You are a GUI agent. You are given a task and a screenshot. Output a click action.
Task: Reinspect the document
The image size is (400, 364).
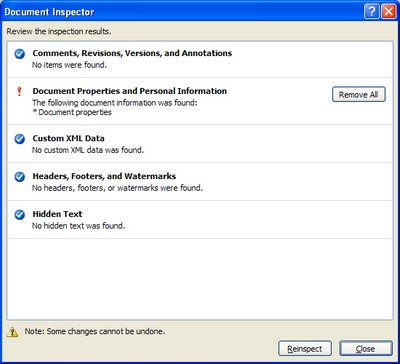tap(305, 349)
